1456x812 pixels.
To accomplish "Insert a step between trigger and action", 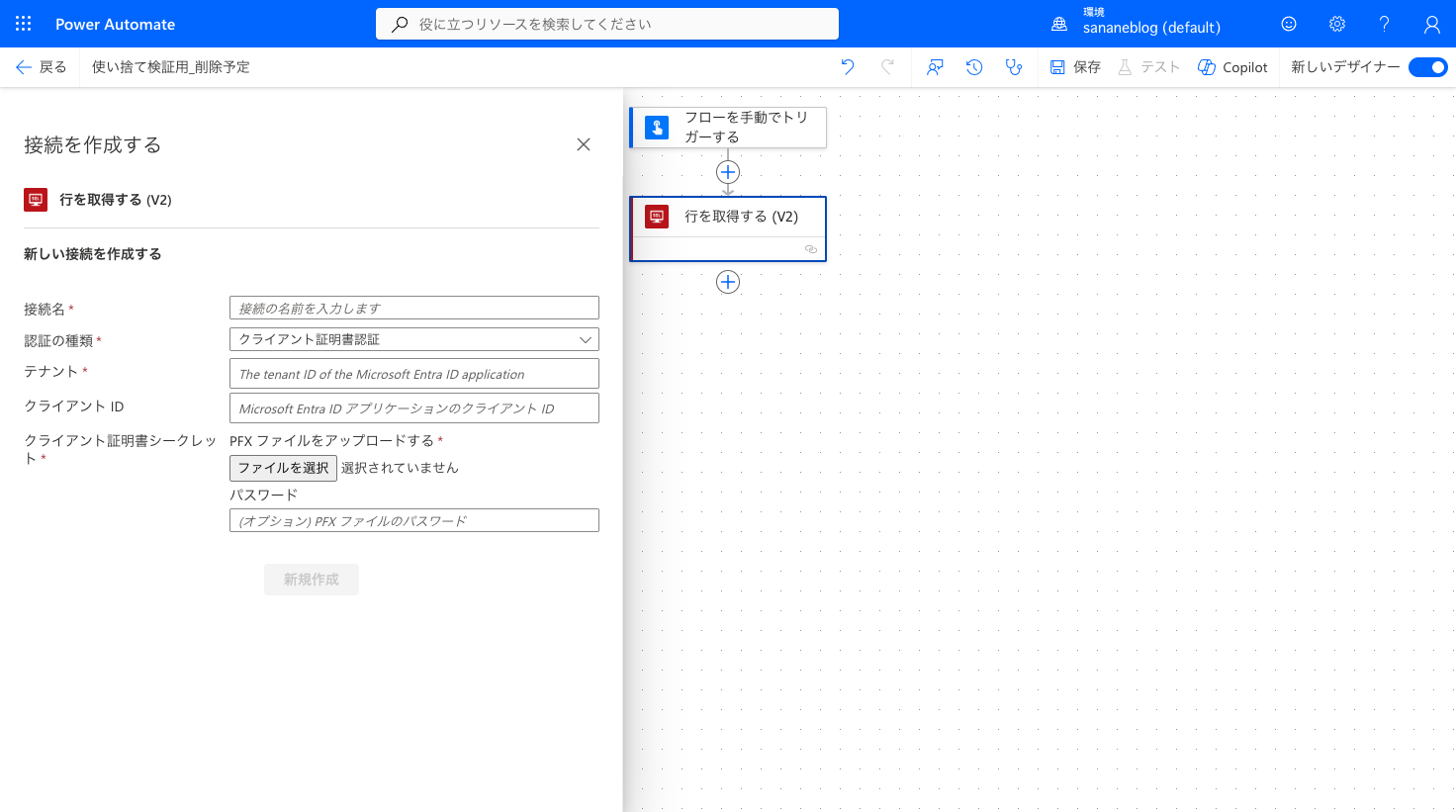I will (x=728, y=172).
